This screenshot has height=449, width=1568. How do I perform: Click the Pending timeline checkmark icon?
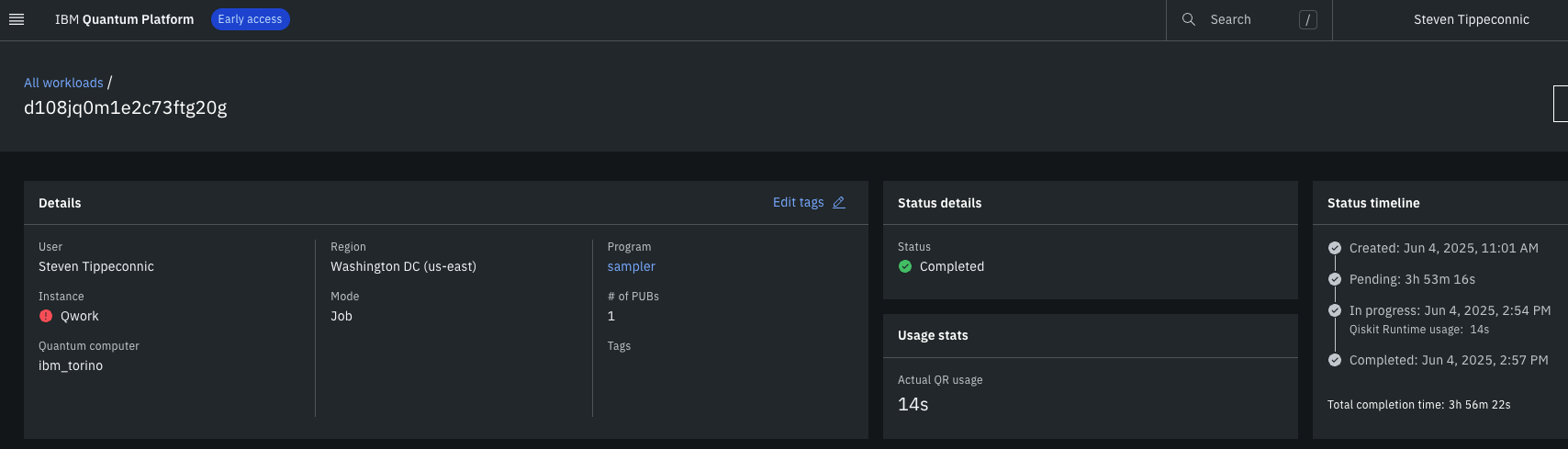click(1335, 279)
